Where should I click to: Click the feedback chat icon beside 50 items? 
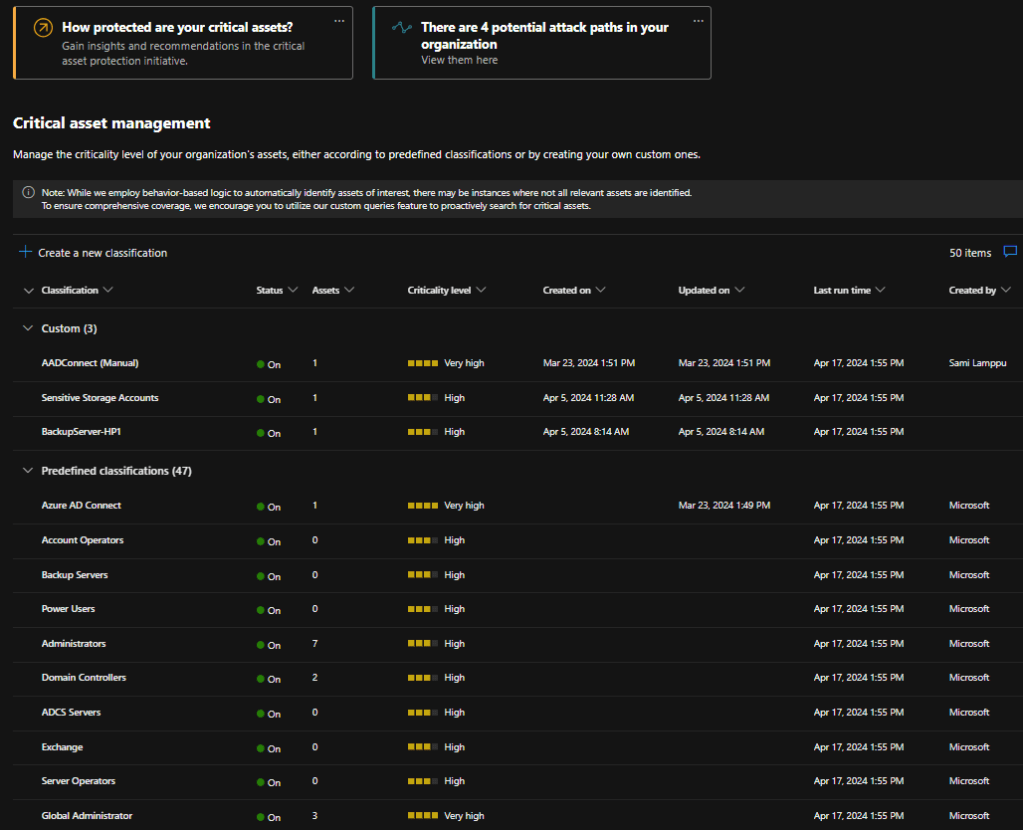(1010, 252)
